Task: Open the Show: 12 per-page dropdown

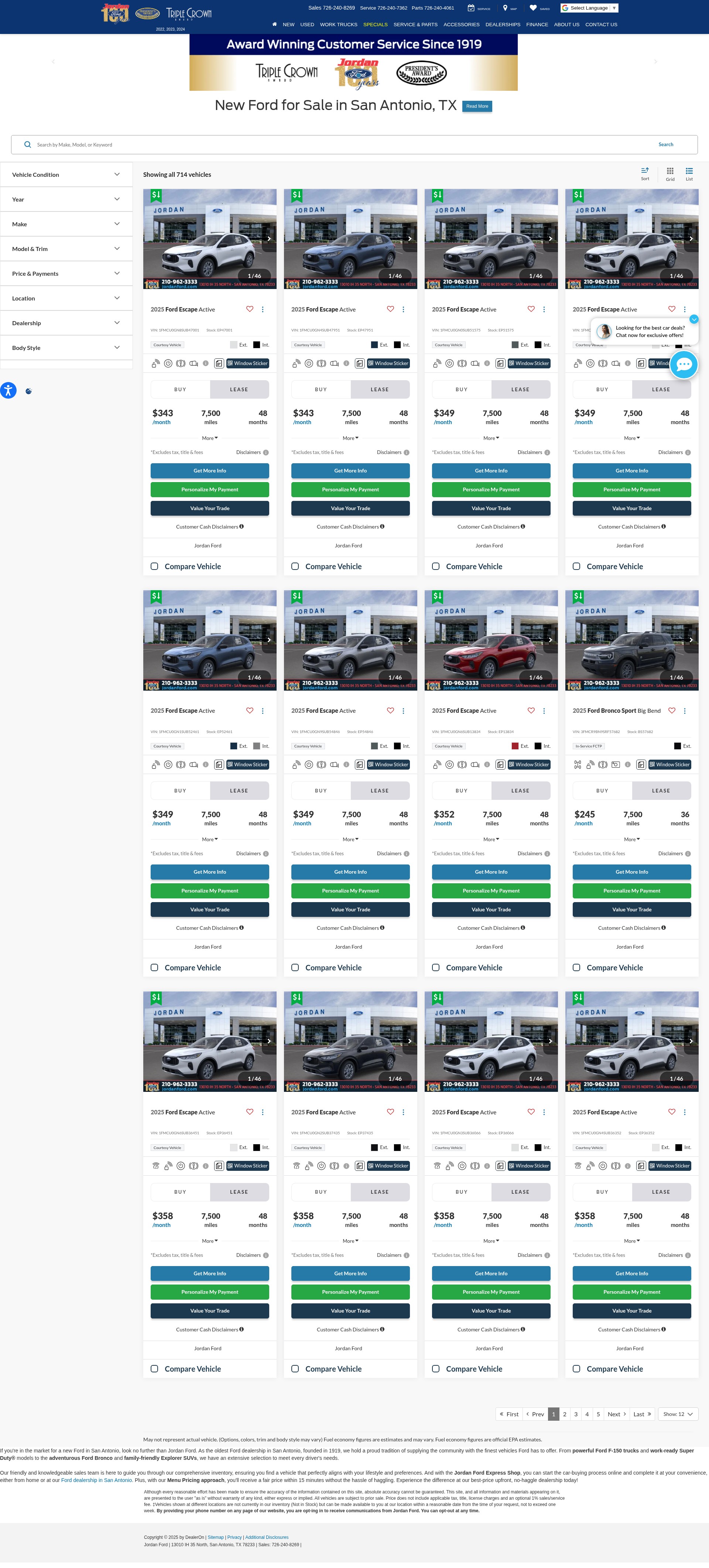Action: [x=678, y=1414]
